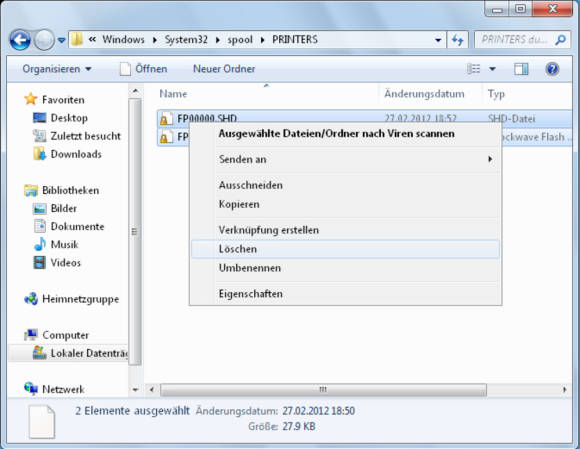Open the view options dropdown arrow
Image resolution: width=580 pixels, height=449 pixels.
(x=492, y=69)
